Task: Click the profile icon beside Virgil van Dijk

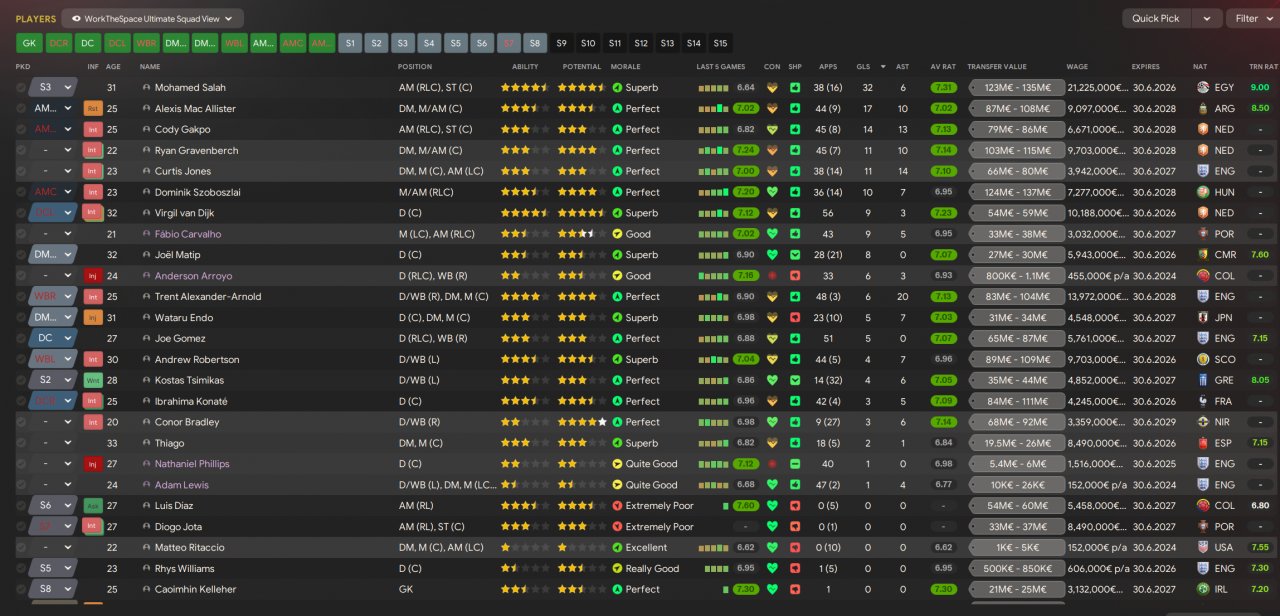Action: [147, 213]
